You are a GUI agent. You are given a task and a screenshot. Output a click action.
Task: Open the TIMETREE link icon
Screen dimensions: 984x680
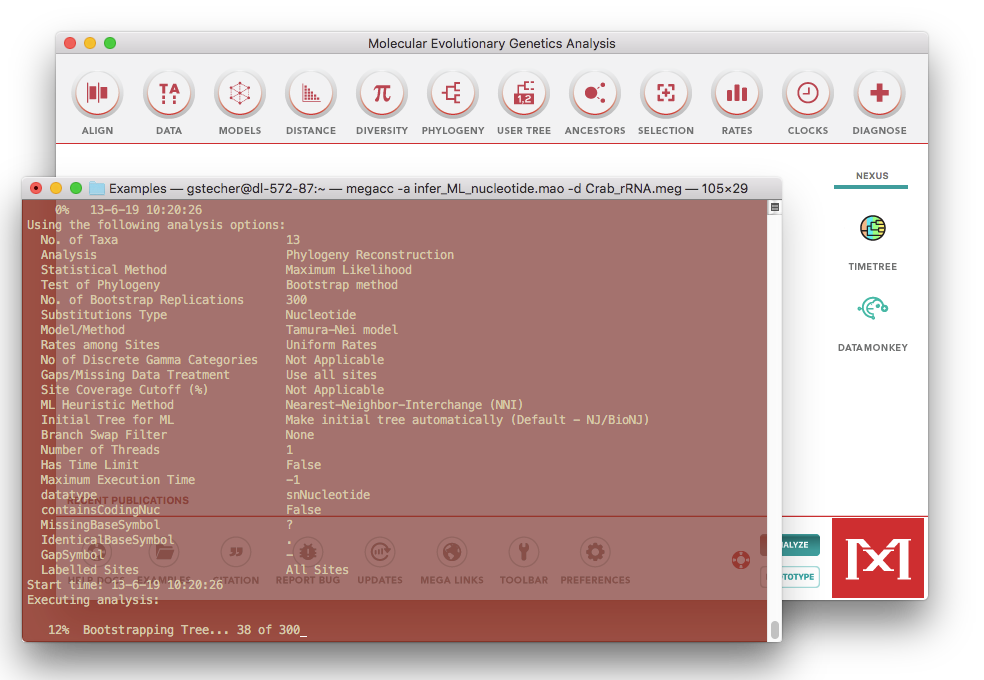(x=872, y=228)
